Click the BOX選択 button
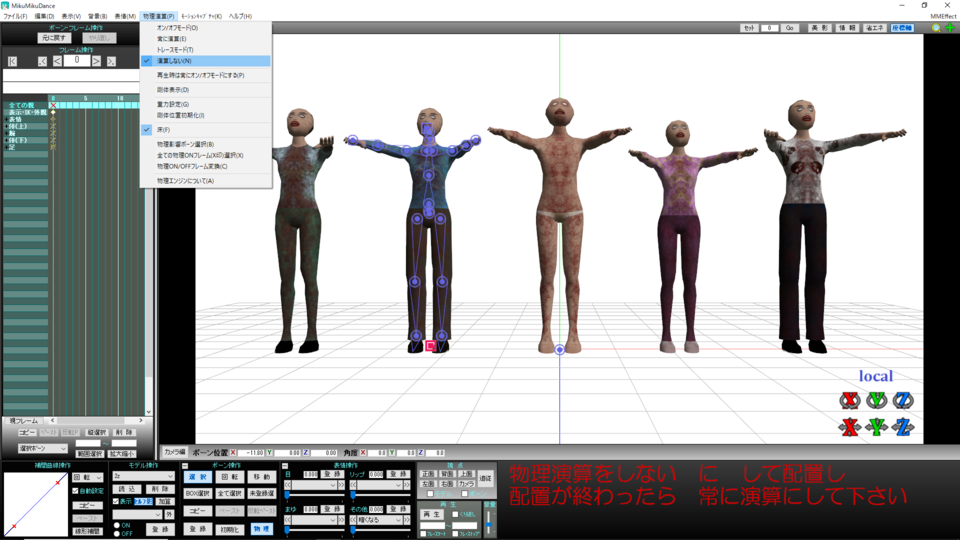960x540 pixels. coord(197,493)
